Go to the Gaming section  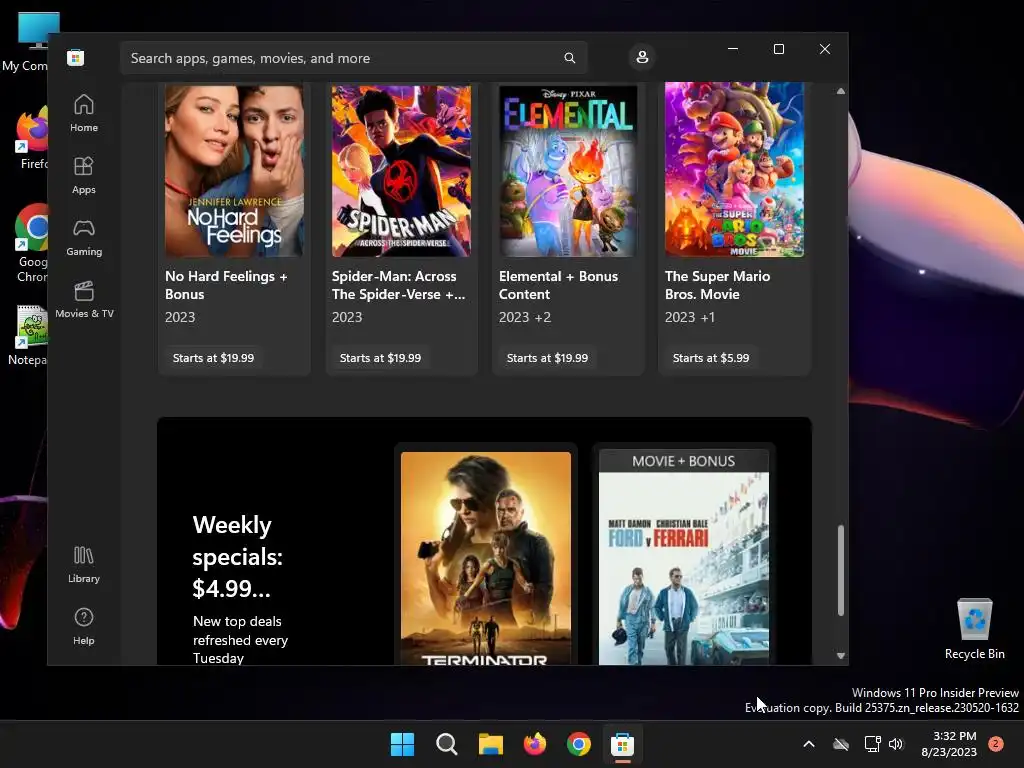(84, 237)
